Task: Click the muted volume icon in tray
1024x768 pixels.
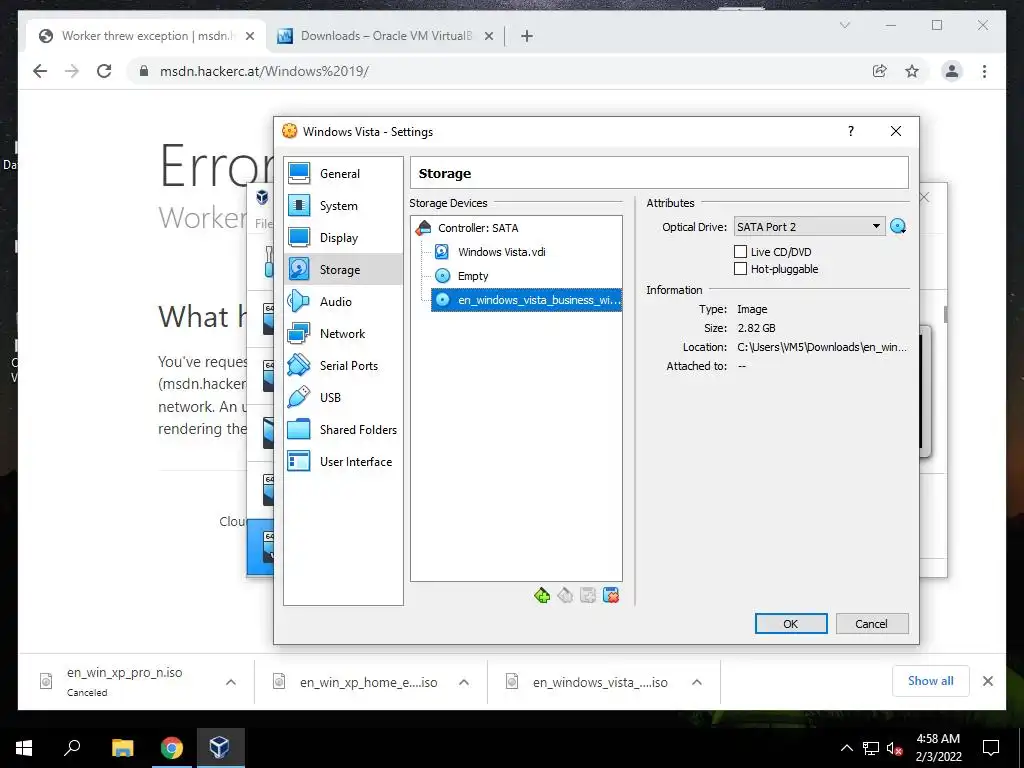Action: pos(894,748)
